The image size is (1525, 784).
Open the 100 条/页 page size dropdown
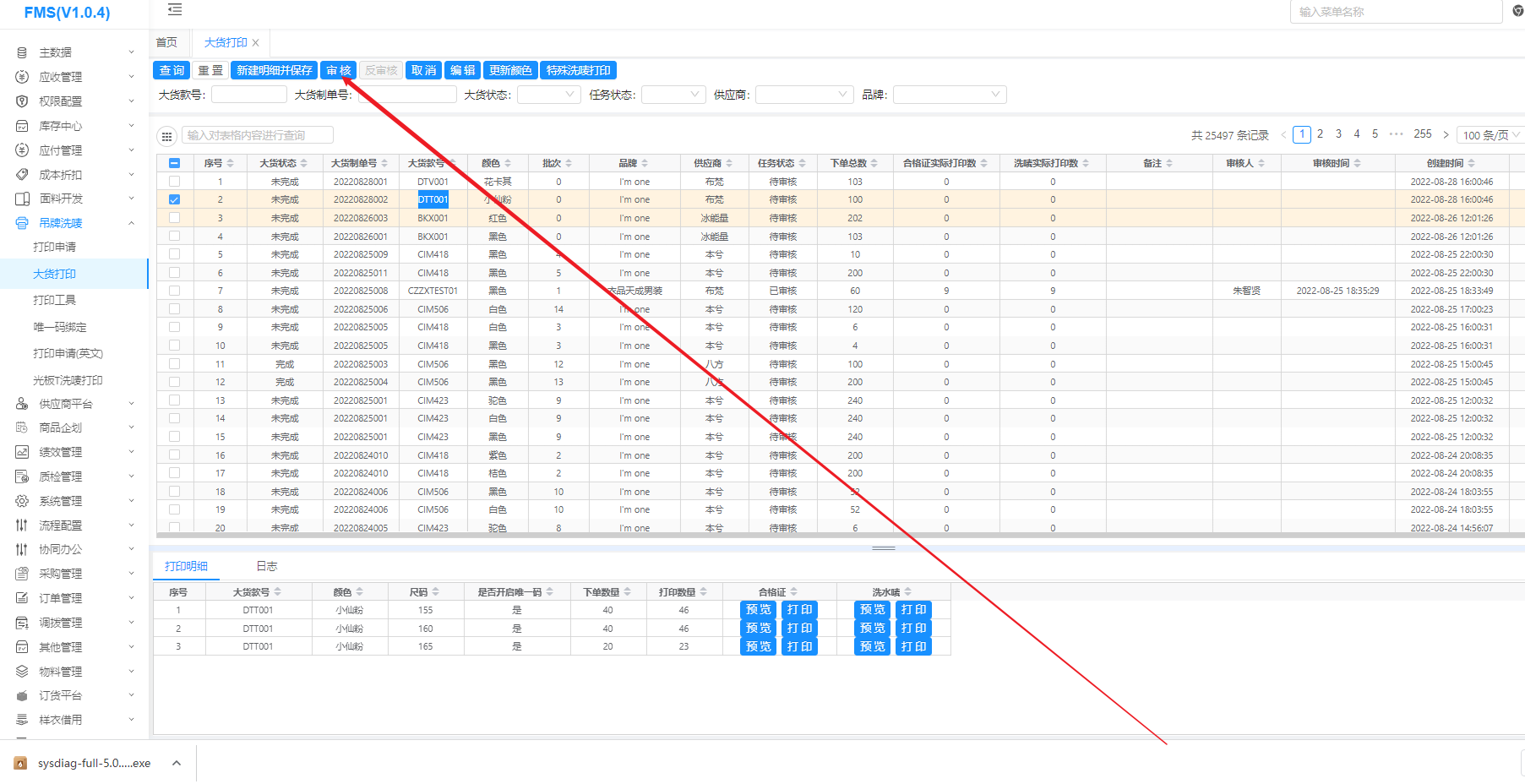click(1490, 135)
